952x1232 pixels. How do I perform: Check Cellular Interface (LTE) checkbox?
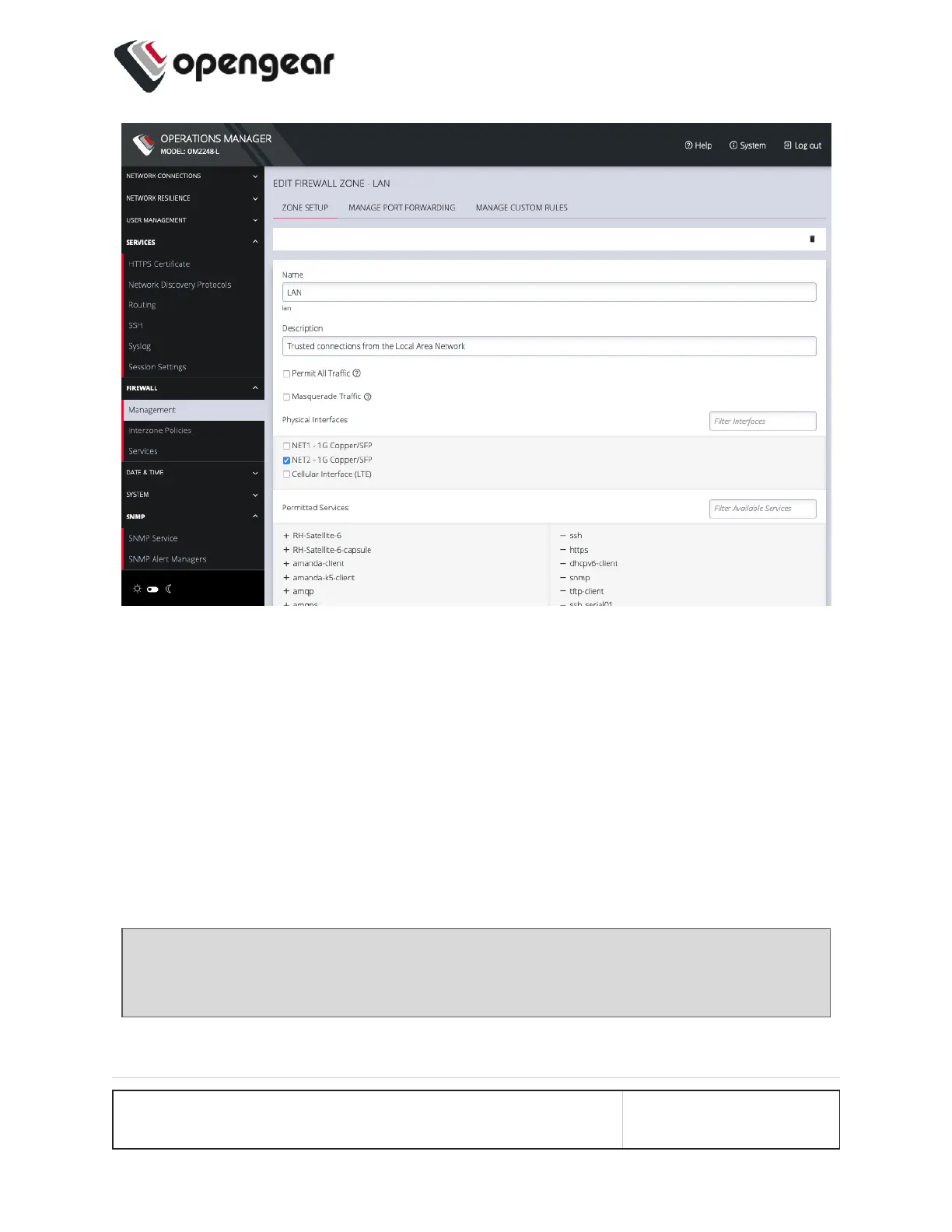click(286, 474)
